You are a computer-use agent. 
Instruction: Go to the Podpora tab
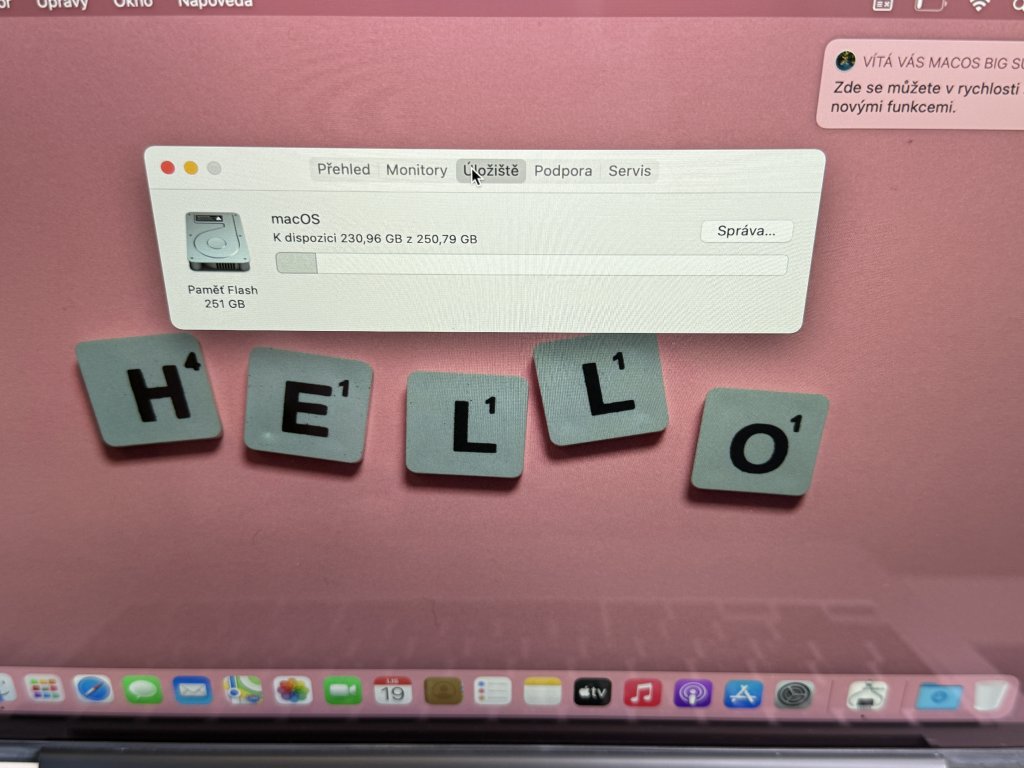click(563, 171)
